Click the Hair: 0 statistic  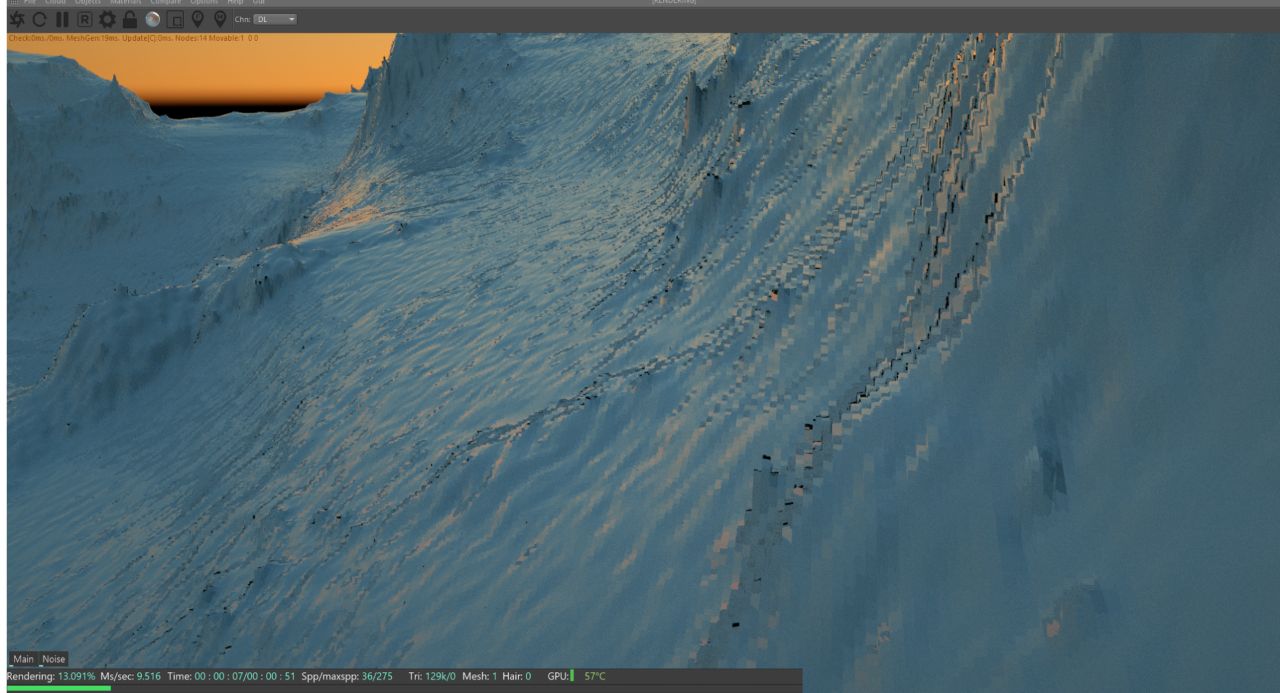pyautogui.click(x=517, y=677)
